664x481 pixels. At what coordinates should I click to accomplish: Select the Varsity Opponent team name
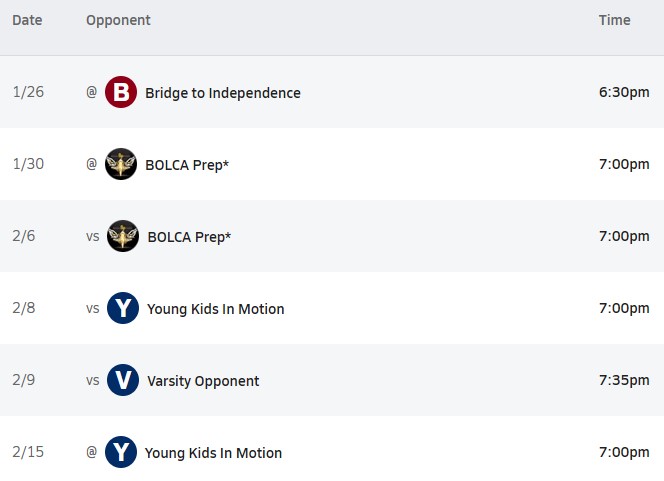[x=203, y=381]
